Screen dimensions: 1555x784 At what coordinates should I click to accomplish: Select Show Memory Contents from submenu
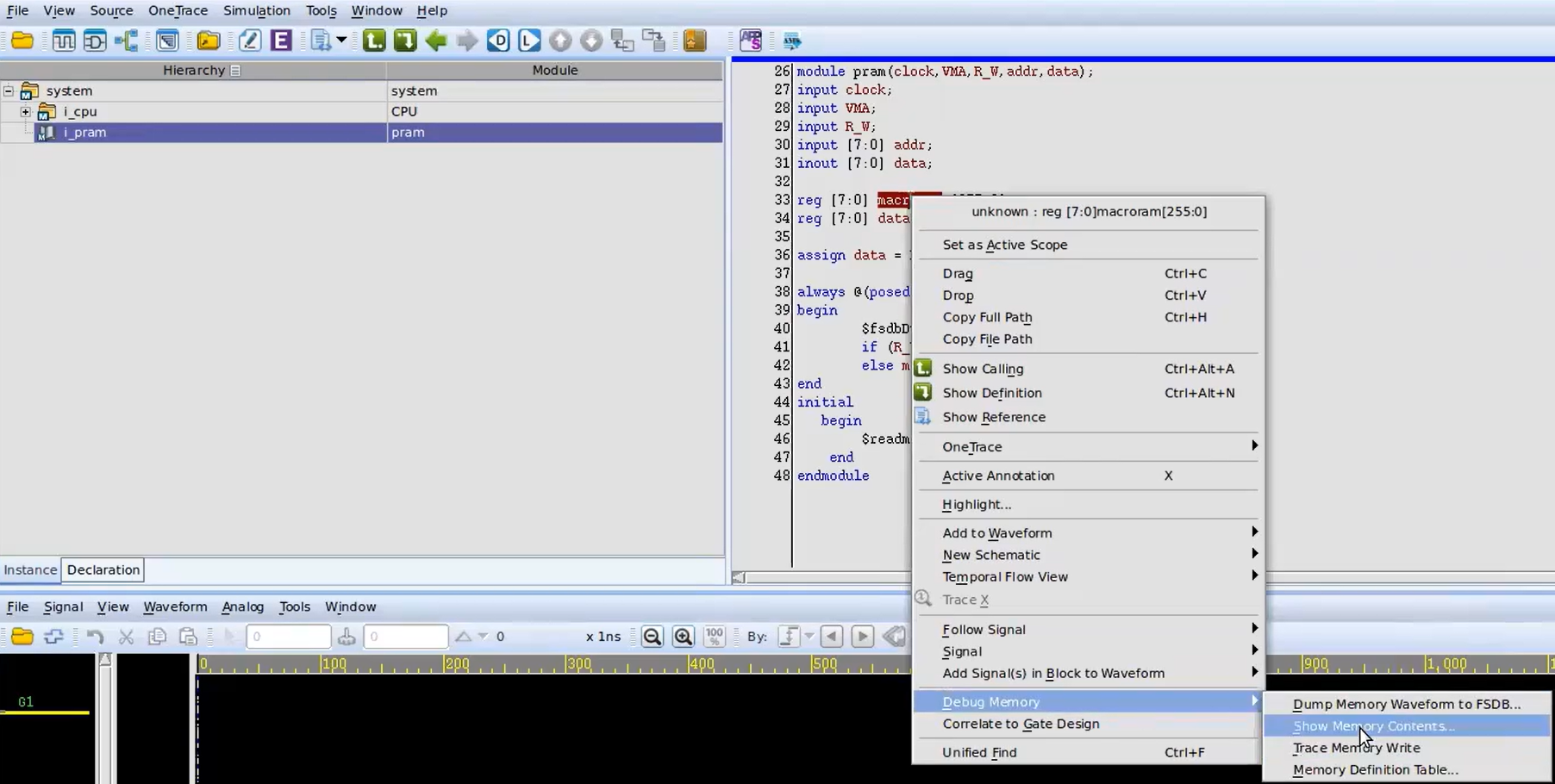coord(1407,726)
